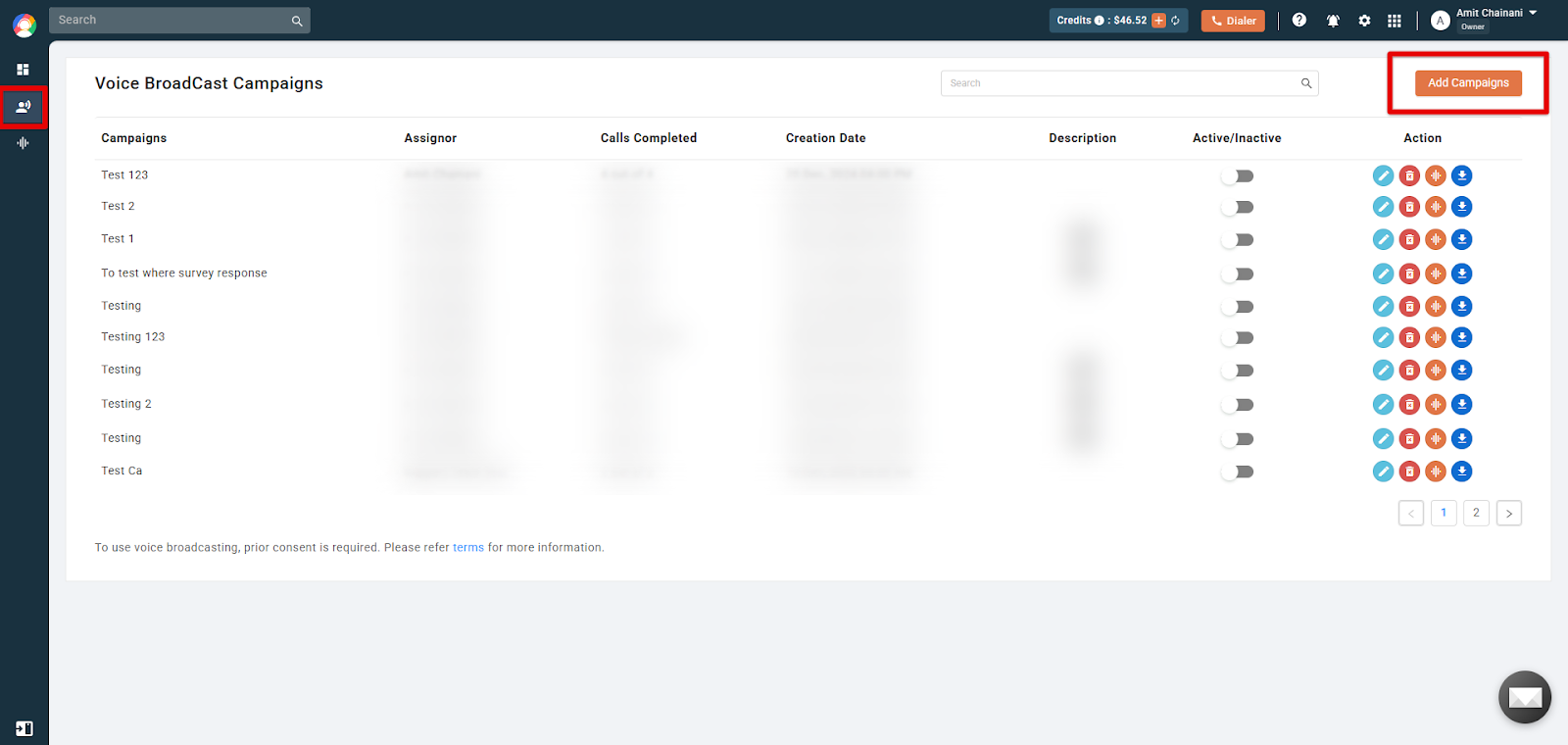Open the terms link

click(468, 548)
